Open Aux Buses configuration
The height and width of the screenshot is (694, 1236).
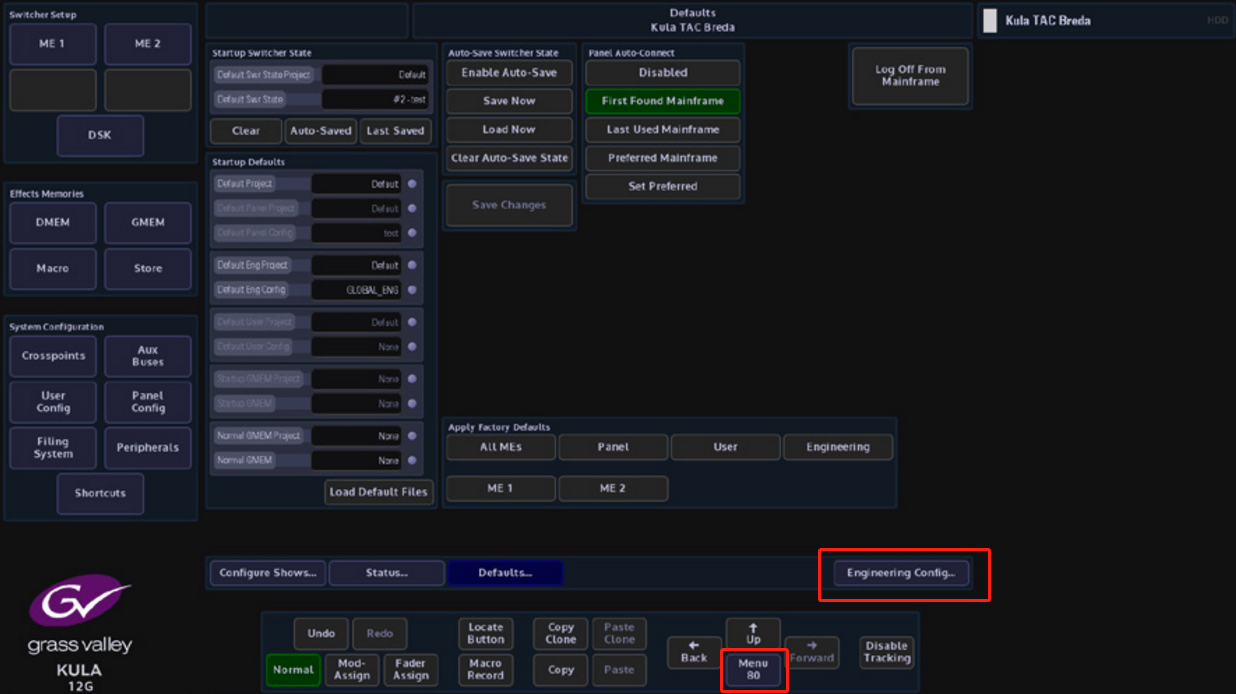(x=148, y=356)
